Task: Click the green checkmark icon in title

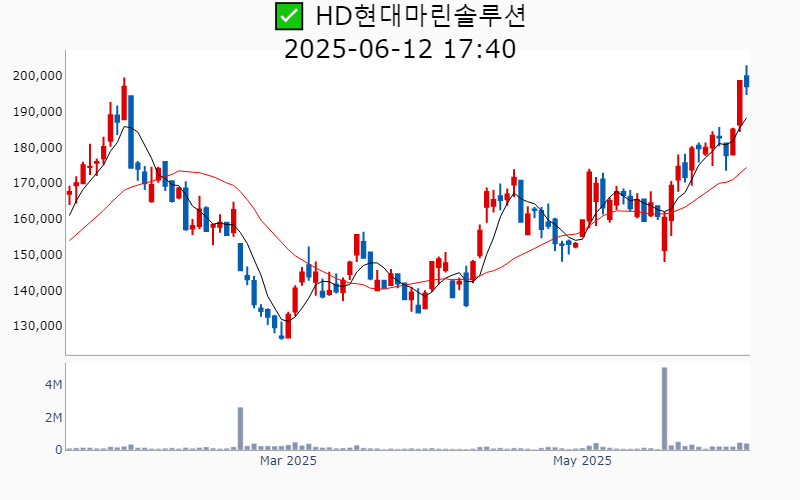Action: [289, 16]
